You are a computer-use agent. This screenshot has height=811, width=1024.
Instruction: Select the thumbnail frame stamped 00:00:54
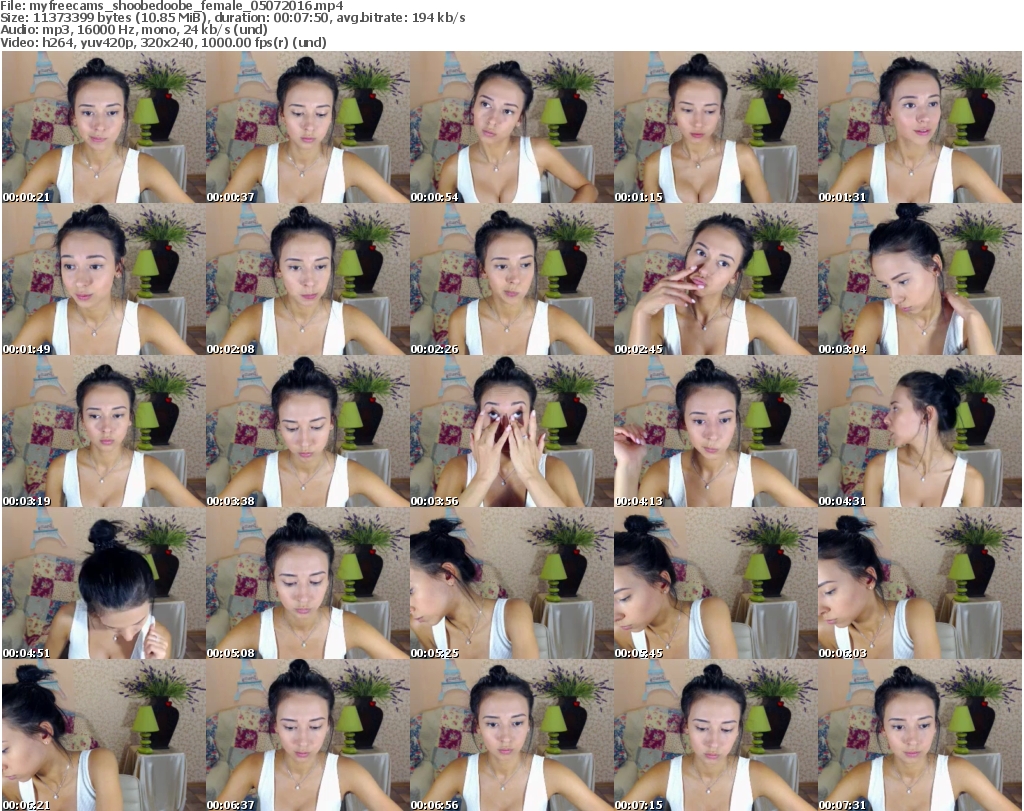click(511, 127)
